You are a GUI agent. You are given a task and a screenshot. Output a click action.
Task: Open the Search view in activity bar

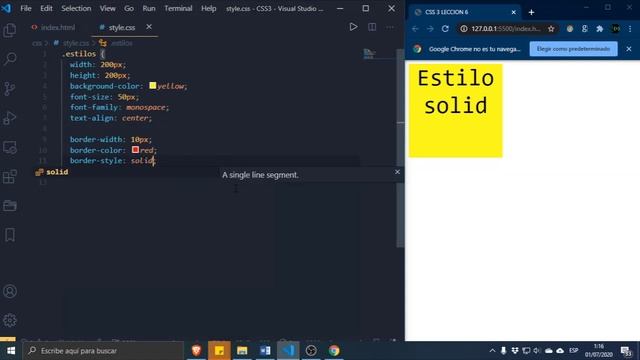[x=10, y=59]
